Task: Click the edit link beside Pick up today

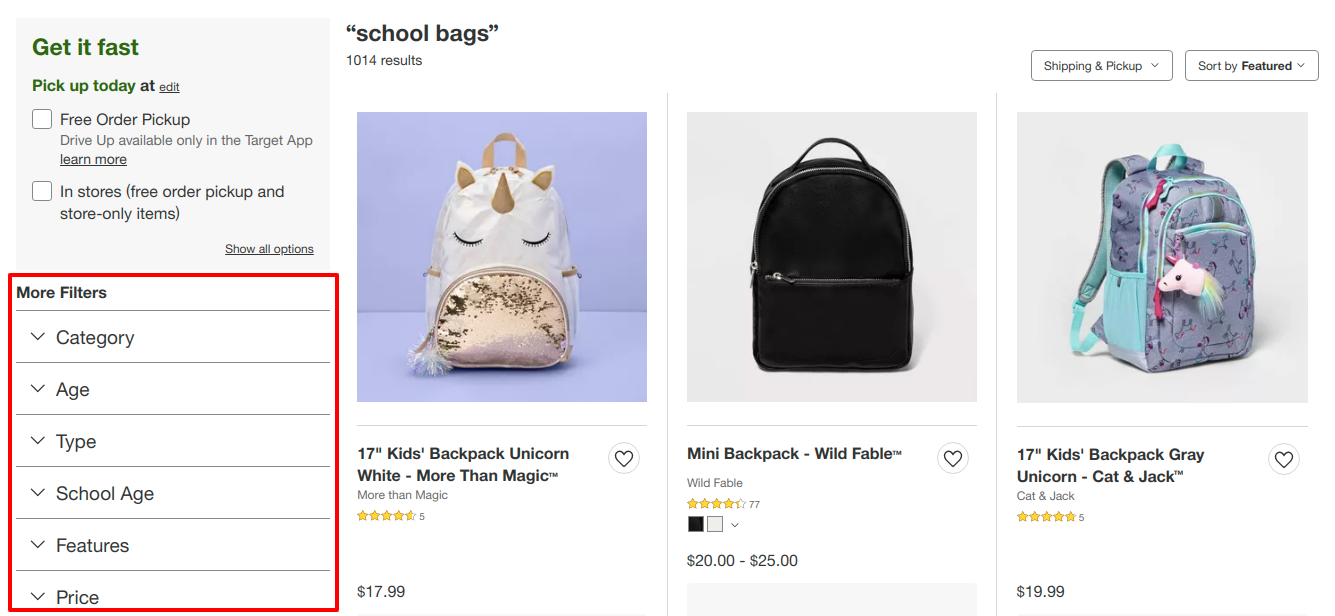Action: tap(169, 87)
